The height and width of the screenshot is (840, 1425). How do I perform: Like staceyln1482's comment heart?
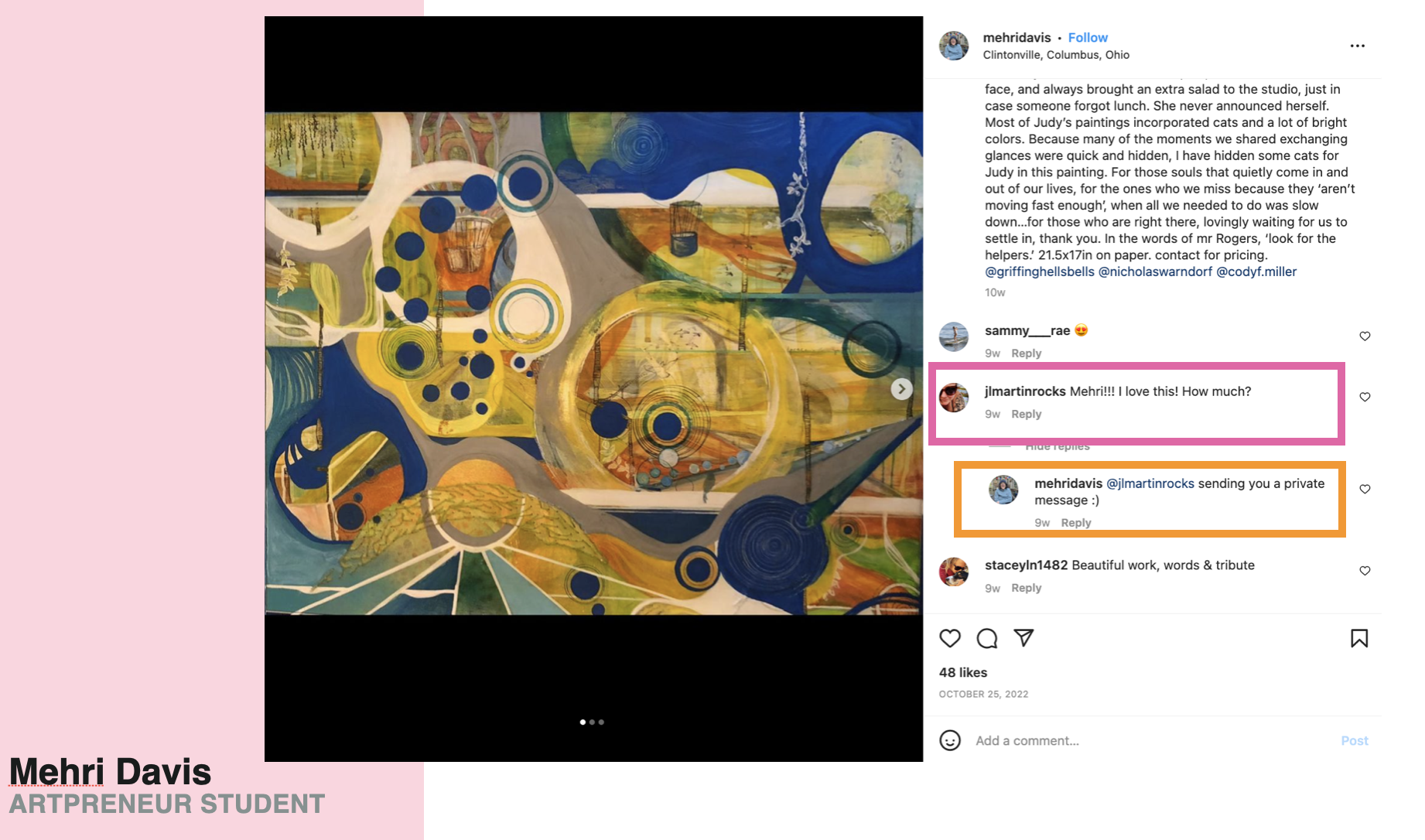coord(1365,571)
